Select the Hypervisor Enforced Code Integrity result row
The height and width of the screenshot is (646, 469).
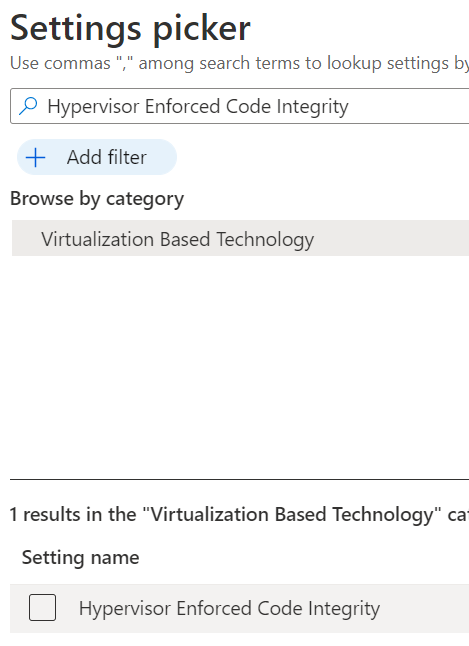[x=239, y=608]
